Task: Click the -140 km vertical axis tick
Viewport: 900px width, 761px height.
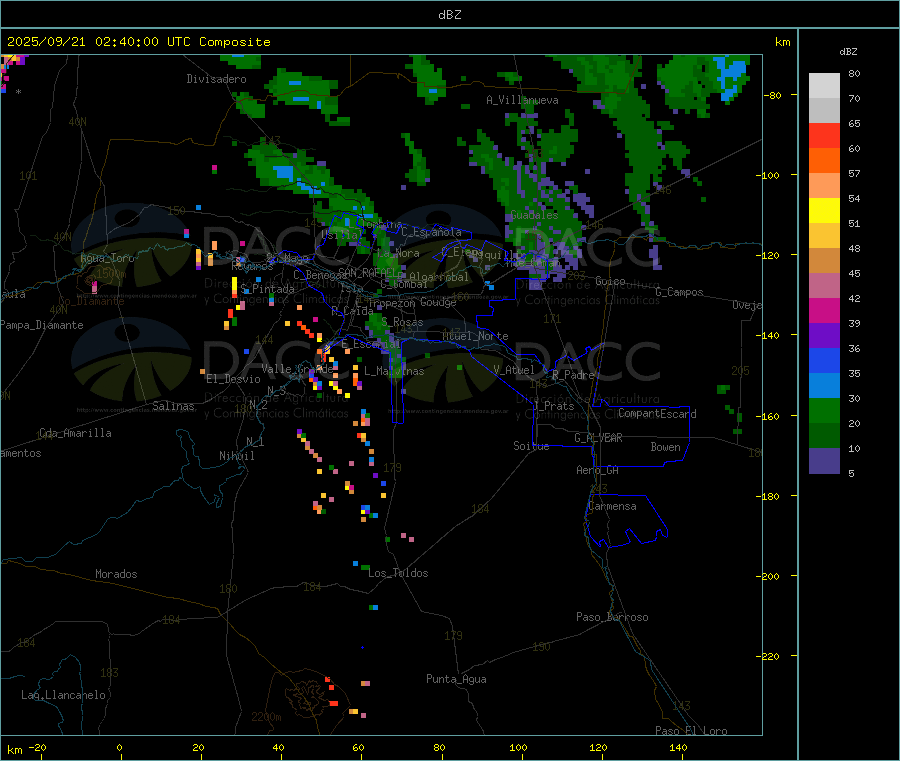Action: pos(771,335)
